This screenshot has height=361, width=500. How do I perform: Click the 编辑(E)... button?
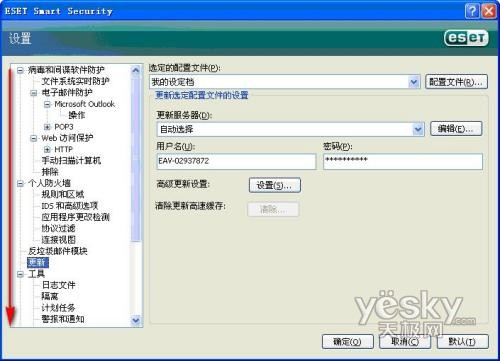(x=456, y=129)
